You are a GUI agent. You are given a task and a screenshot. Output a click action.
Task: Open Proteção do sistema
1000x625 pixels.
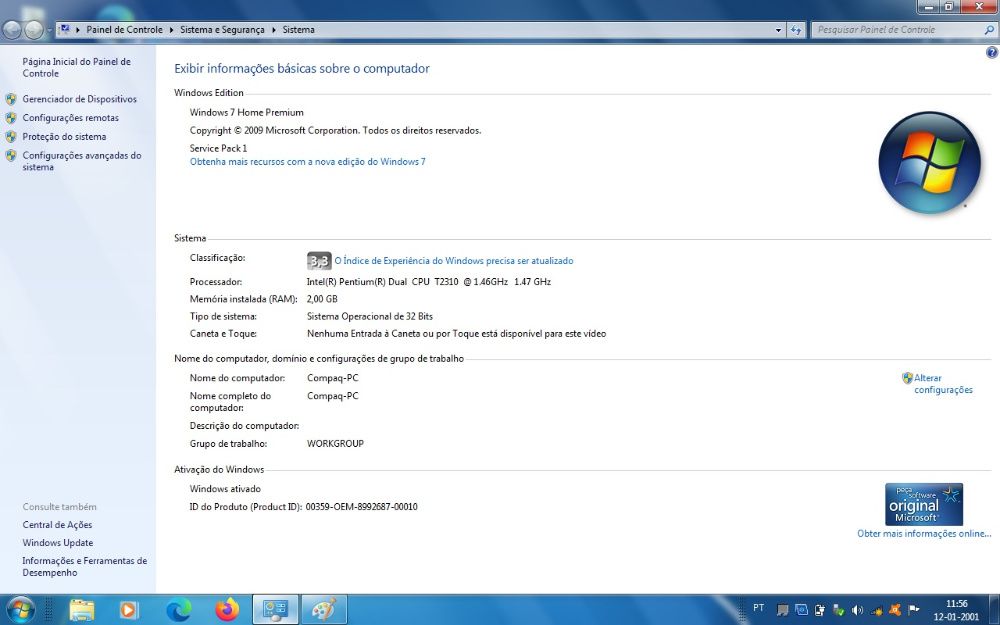coord(64,136)
